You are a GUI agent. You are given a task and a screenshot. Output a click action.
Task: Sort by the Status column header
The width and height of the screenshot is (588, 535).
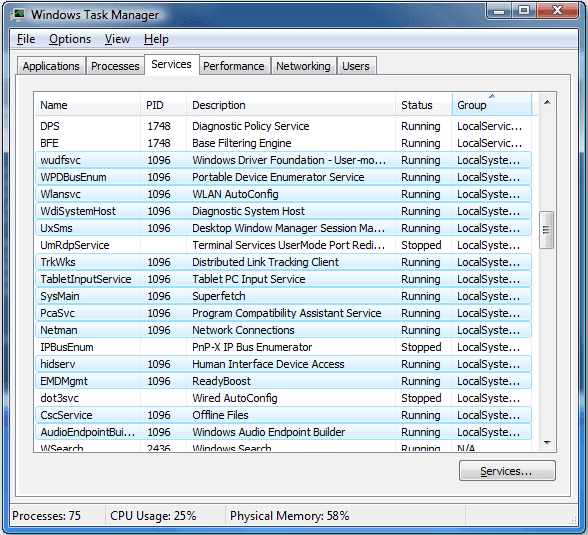[x=424, y=105]
